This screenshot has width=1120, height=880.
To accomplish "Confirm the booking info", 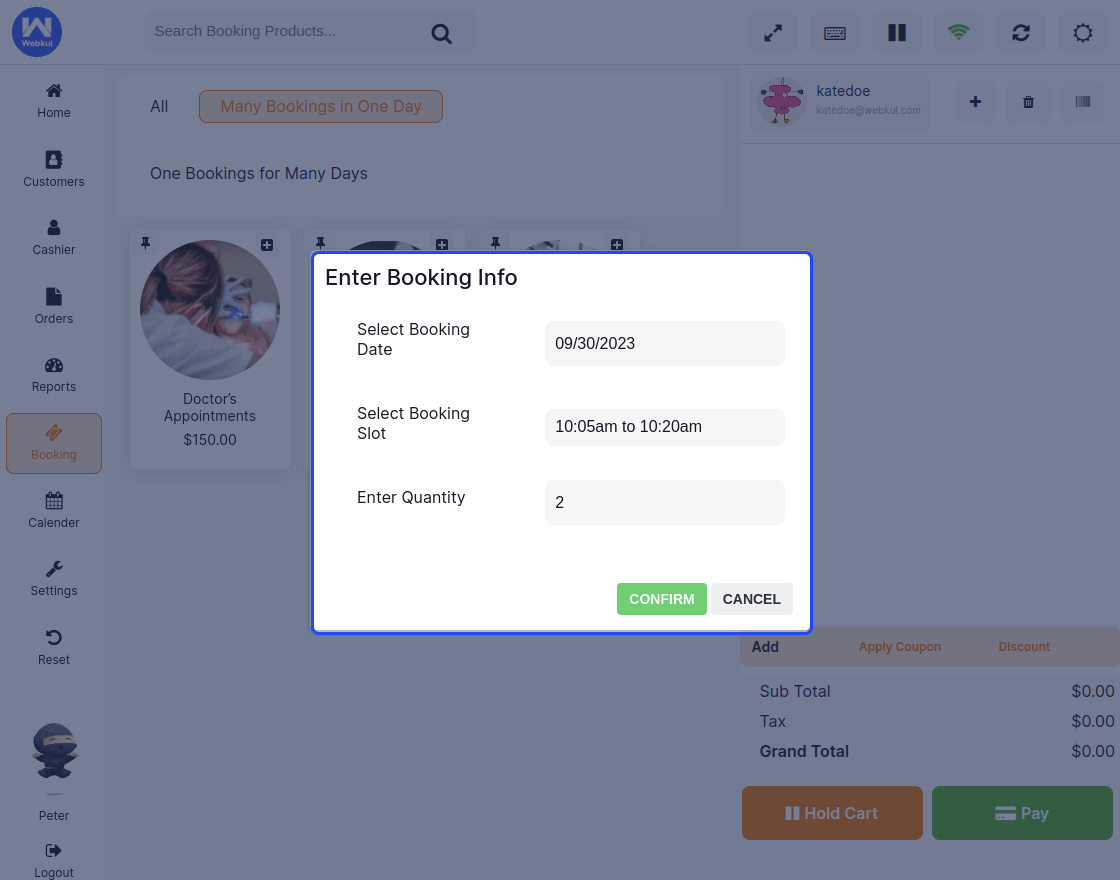I will (x=661, y=599).
